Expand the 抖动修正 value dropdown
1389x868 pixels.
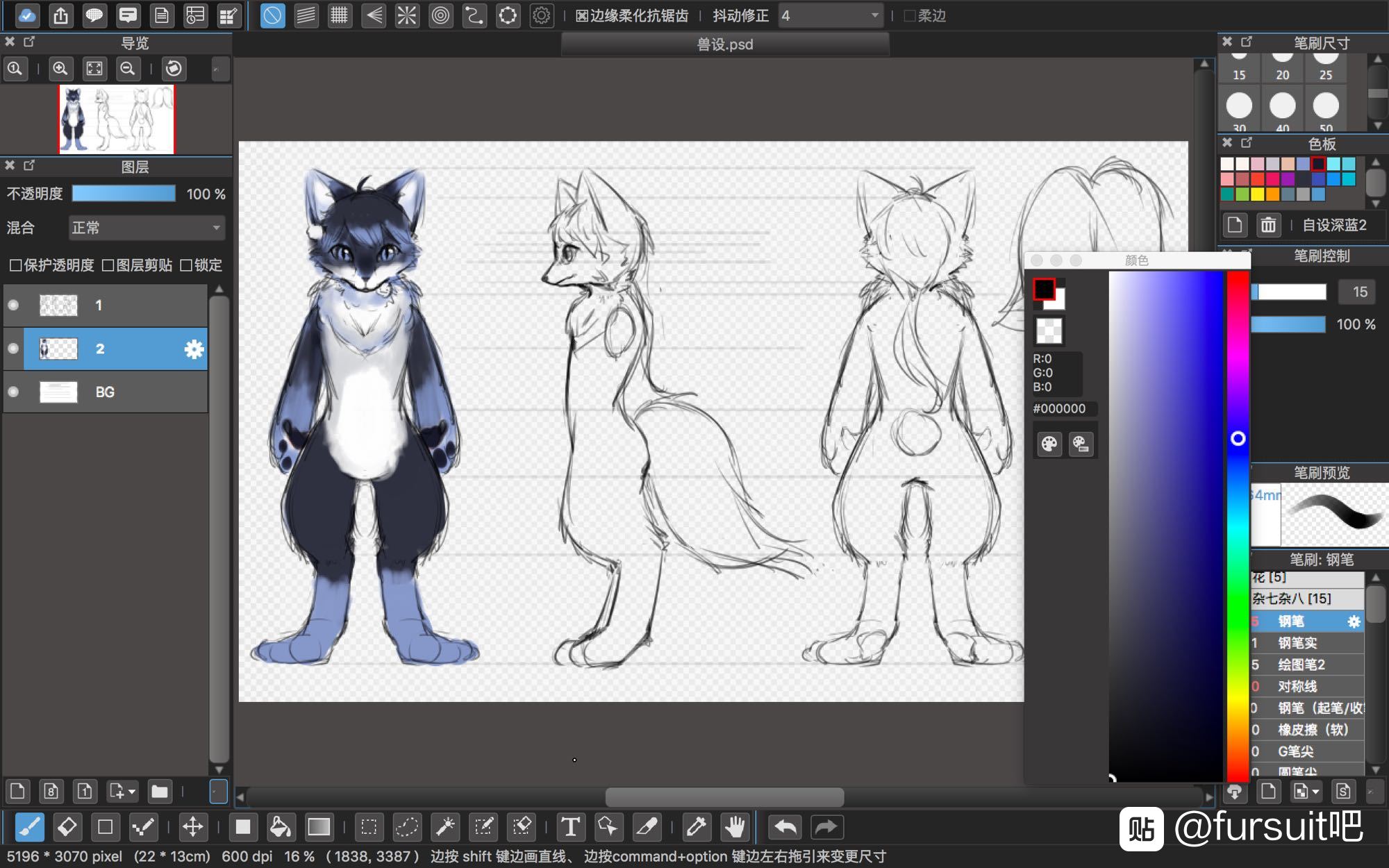(x=874, y=15)
